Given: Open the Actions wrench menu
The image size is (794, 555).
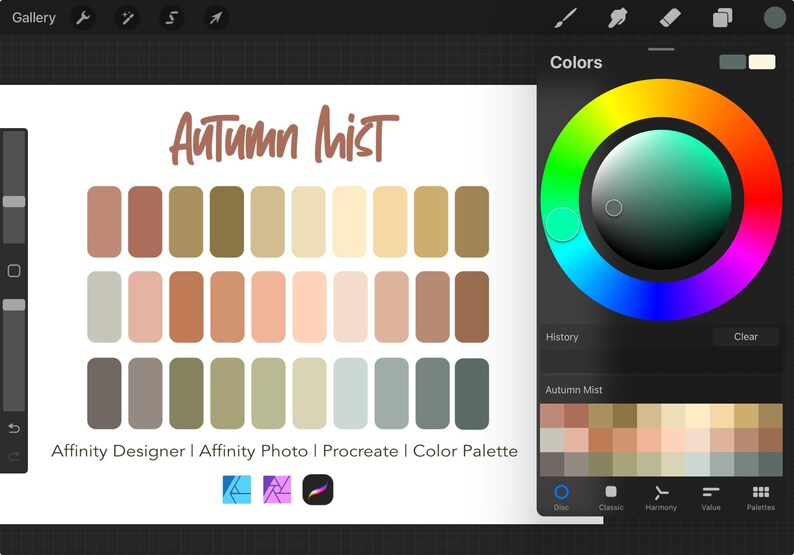Looking at the screenshot, I should 83,18.
